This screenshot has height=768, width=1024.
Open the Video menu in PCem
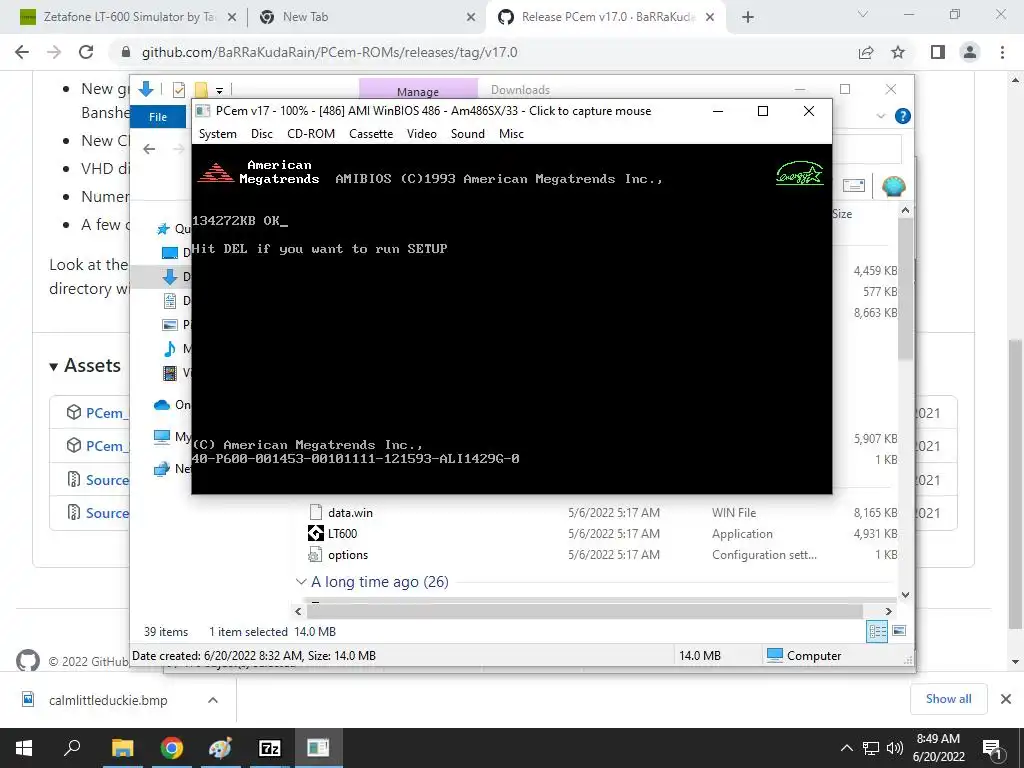[x=422, y=134]
